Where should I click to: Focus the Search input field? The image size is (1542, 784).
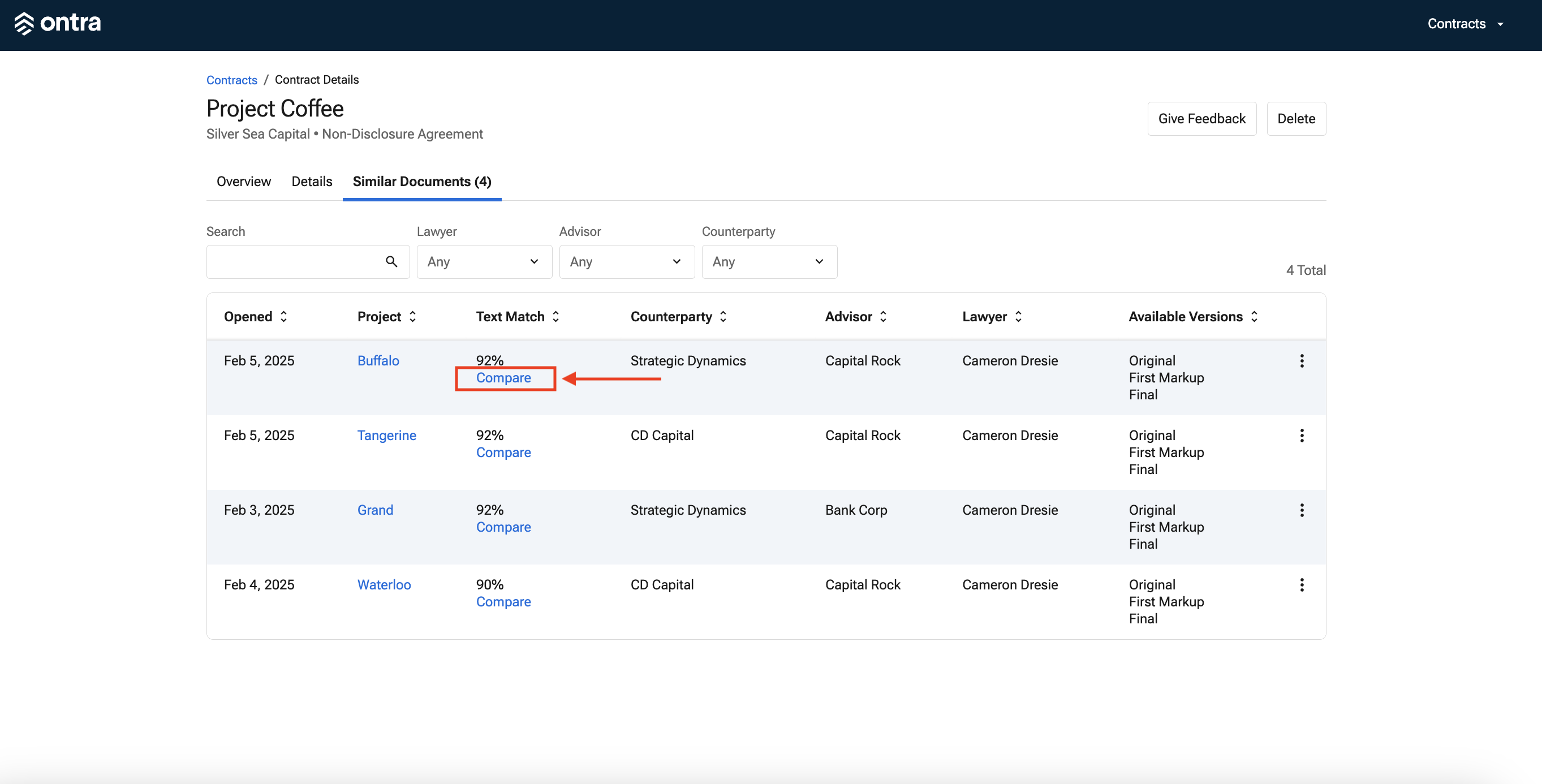click(x=308, y=261)
